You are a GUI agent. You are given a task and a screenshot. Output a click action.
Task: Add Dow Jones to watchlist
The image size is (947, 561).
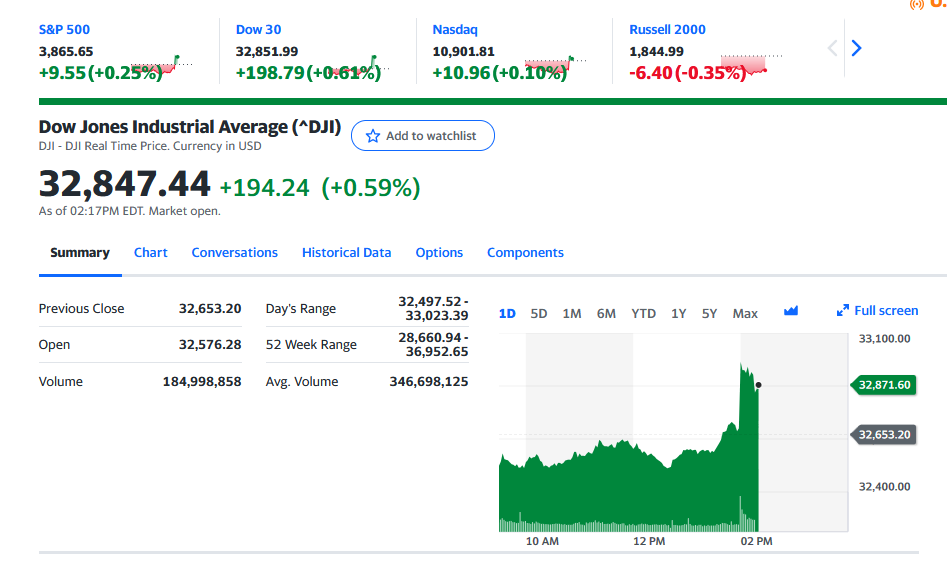[423, 136]
